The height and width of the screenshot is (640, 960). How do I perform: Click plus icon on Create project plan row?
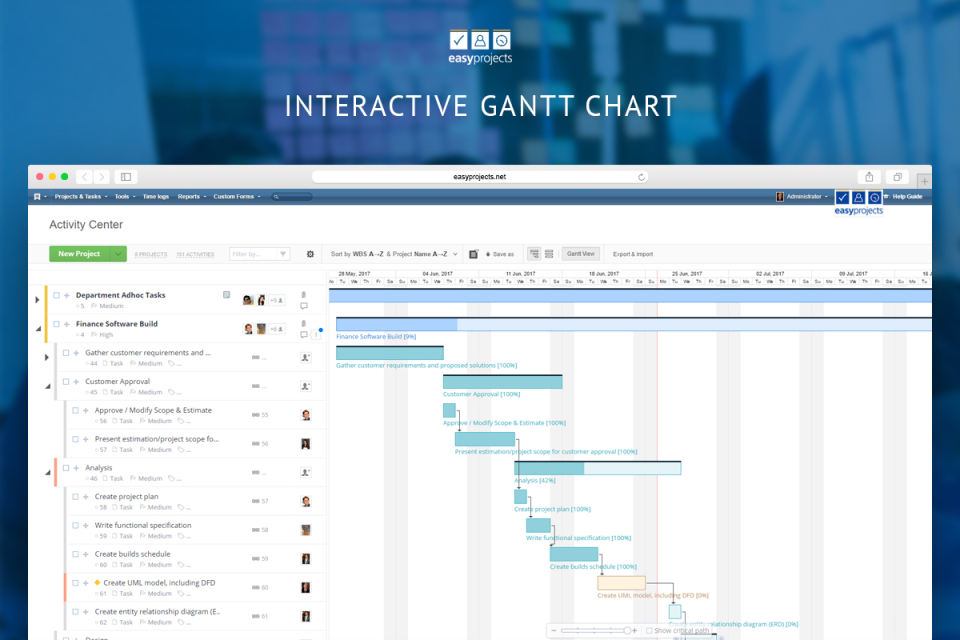(x=86, y=497)
